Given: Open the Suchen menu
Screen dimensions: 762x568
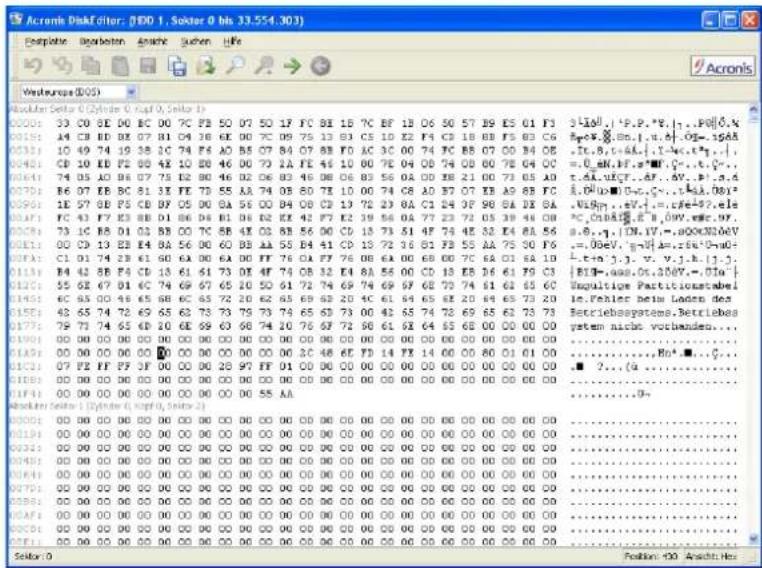Looking at the screenshot, I should [x=195, y=42].
